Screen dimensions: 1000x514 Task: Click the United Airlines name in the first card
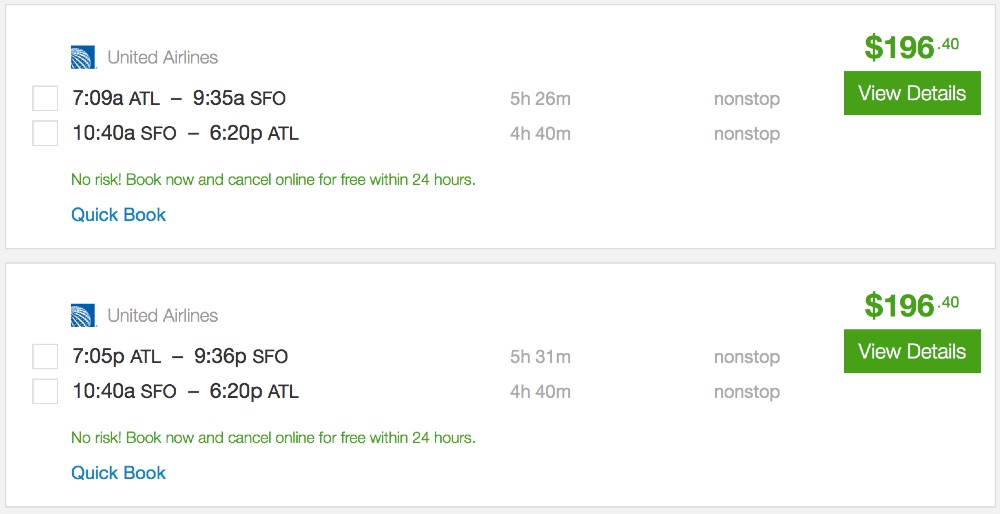tap(162, 57)
